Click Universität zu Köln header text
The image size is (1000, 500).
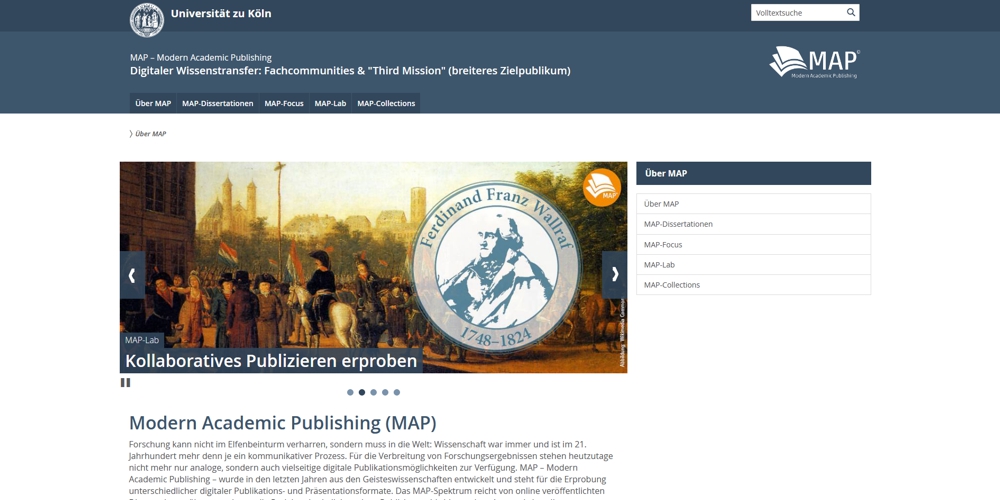pos(221,13)
